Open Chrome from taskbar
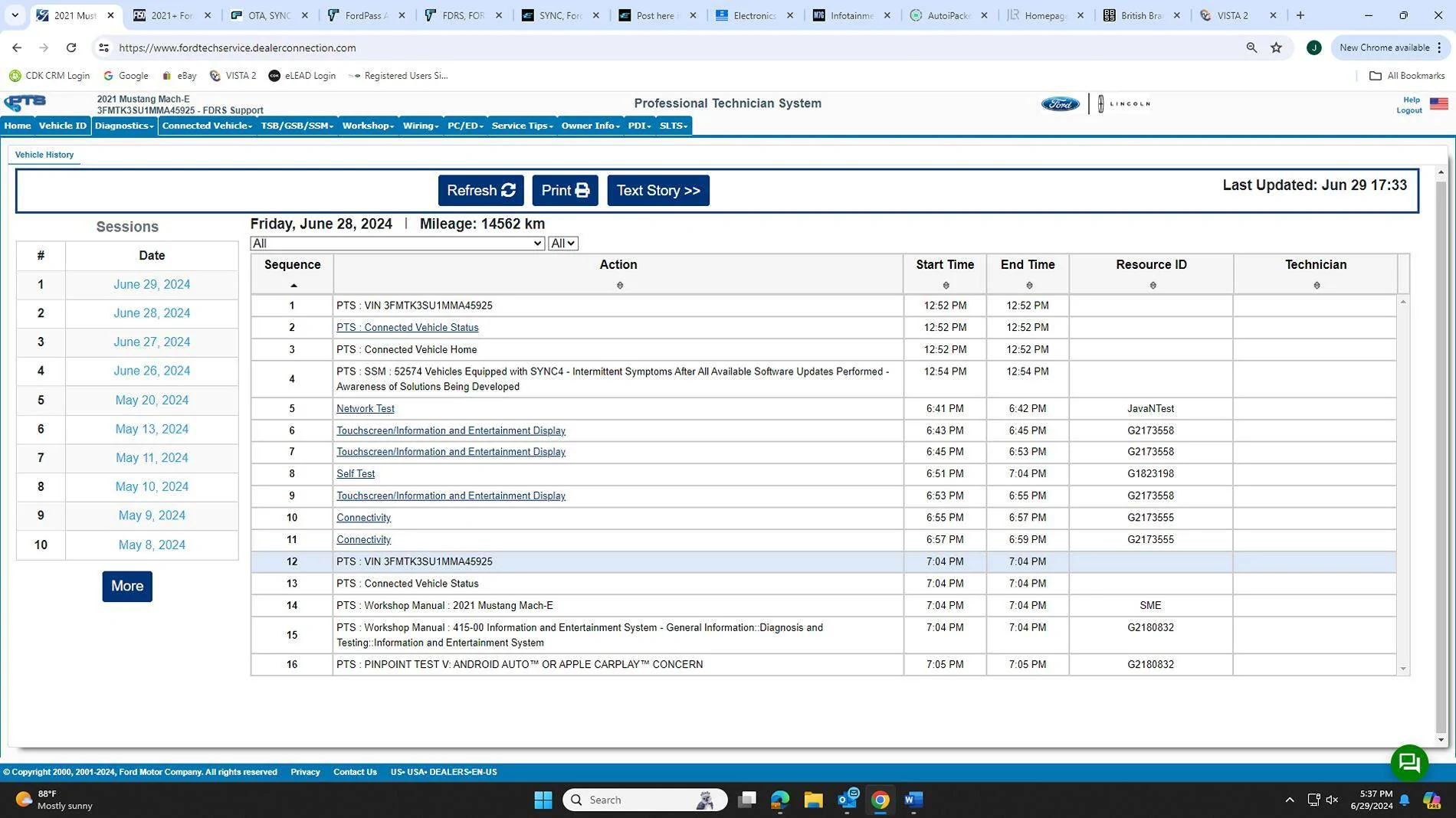The width and height of the screenshot is (1456, 818). click(x=880, y=800)
